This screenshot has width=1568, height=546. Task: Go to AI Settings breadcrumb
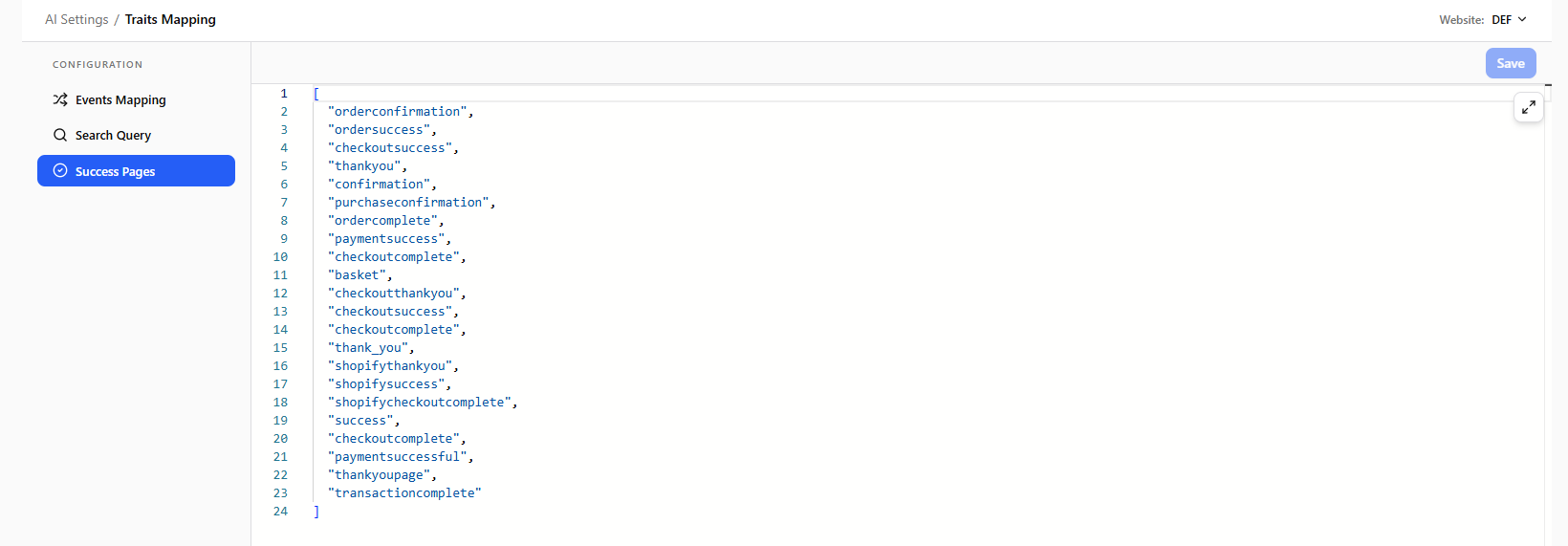(x=76, y=19)
